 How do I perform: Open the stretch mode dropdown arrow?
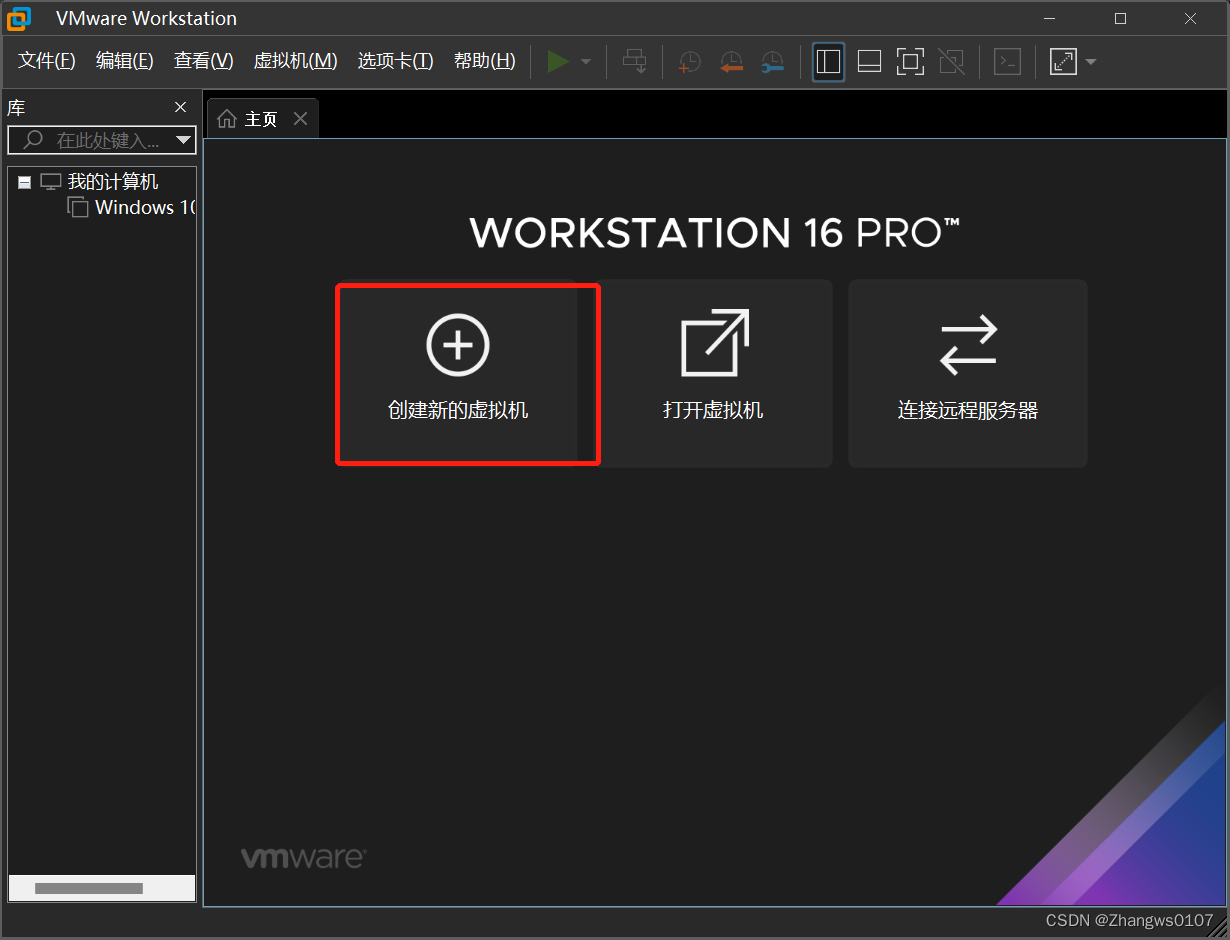[x=1090, y=62]
